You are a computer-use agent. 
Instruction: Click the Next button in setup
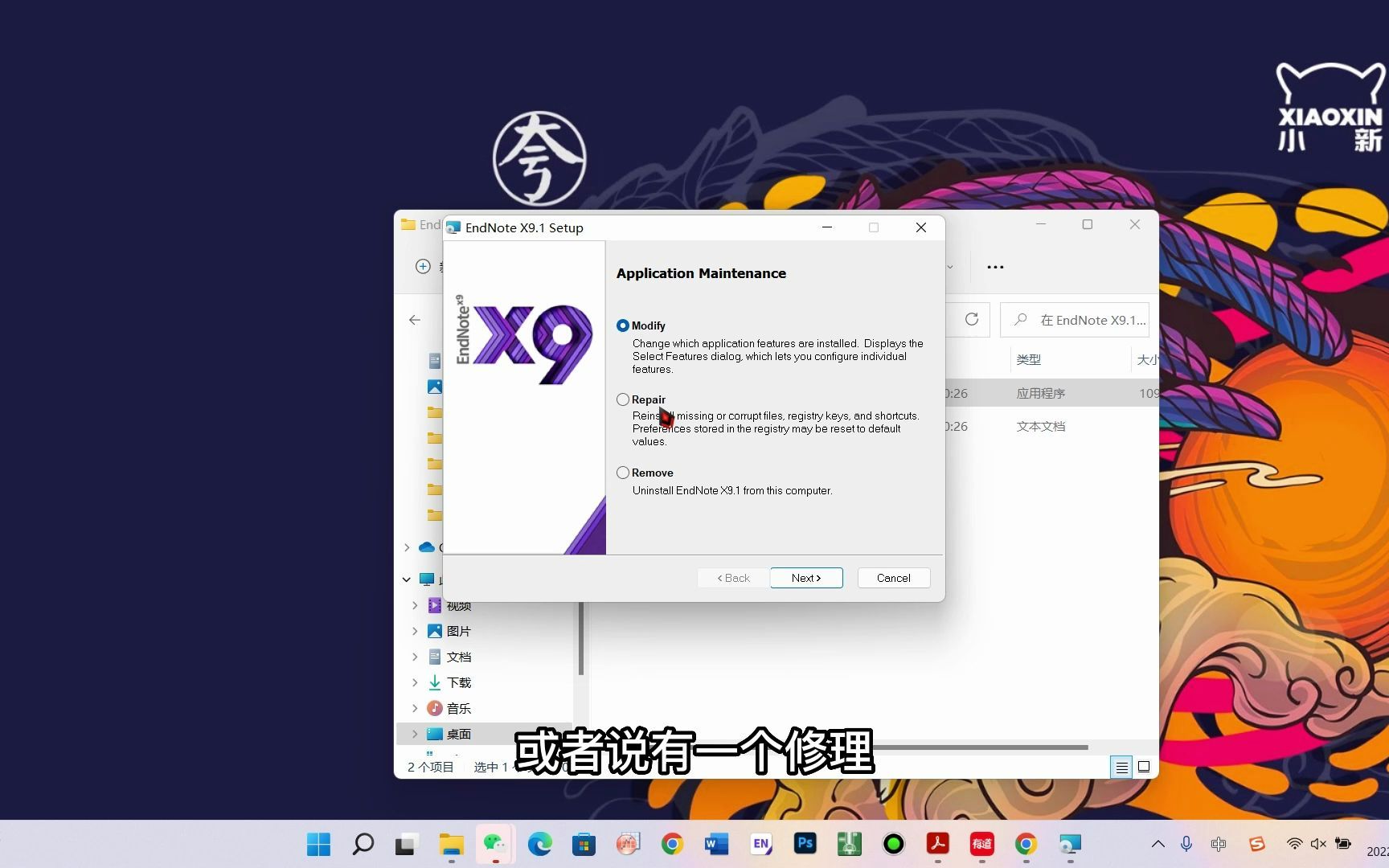pos(806,578)
